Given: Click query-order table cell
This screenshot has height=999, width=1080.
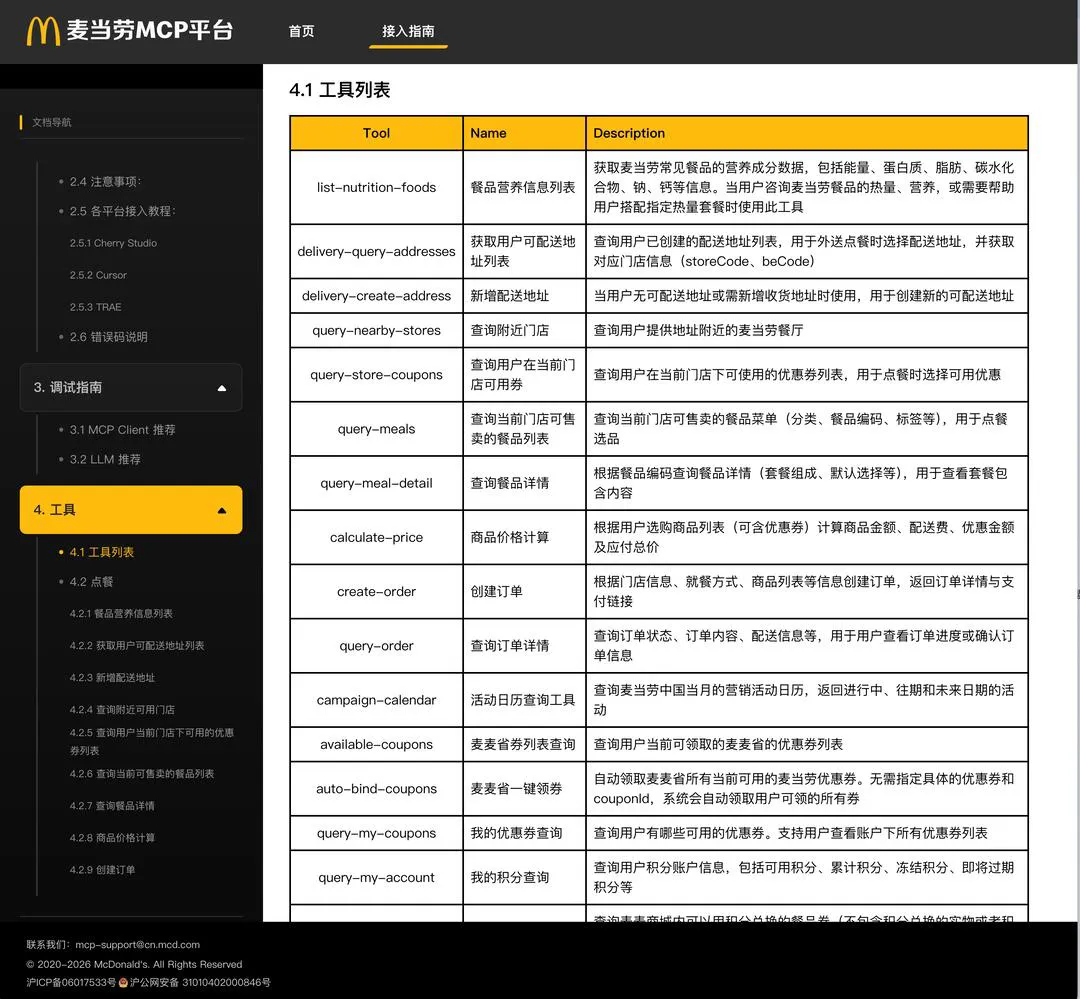Looking at the screenshot, I should 376,646.
